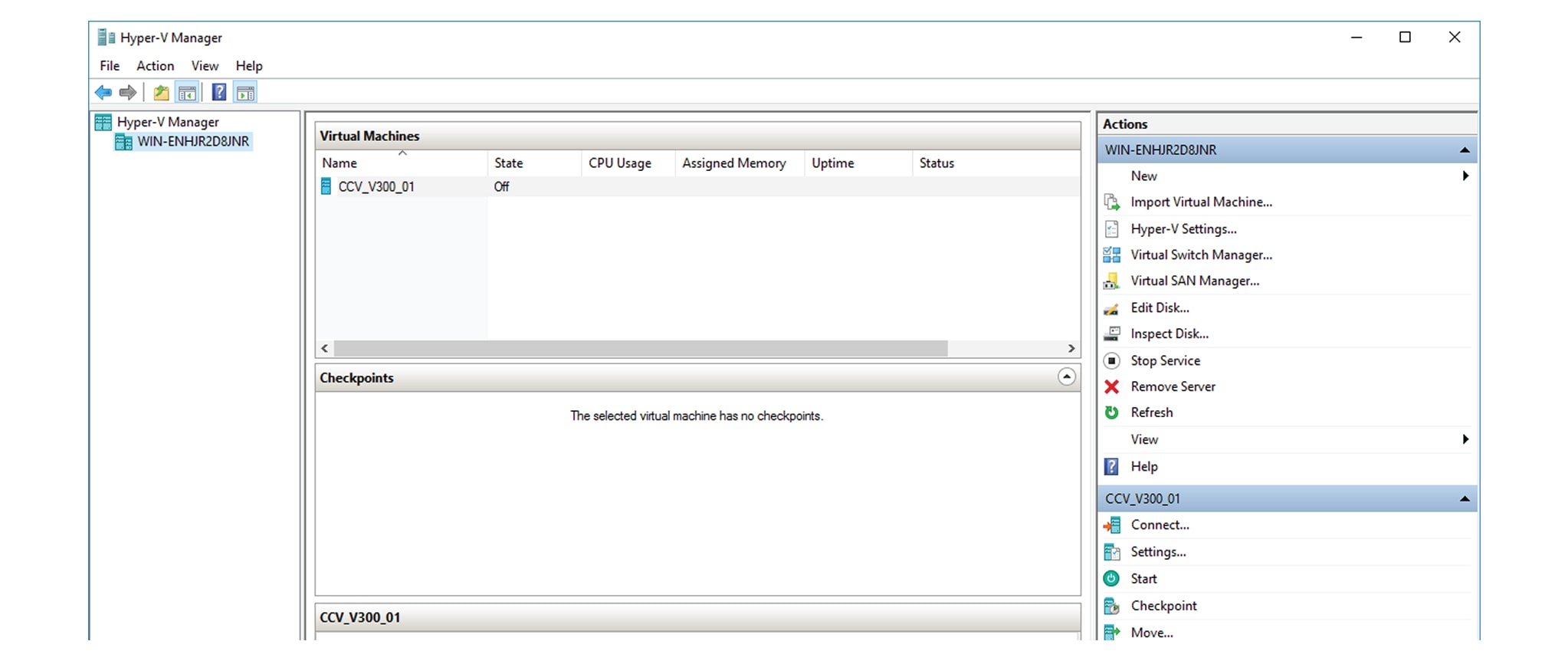Click the CCV_V300_01 details pane header
The width and height of the screenshot is (1568, 661).
coord(698,617)
